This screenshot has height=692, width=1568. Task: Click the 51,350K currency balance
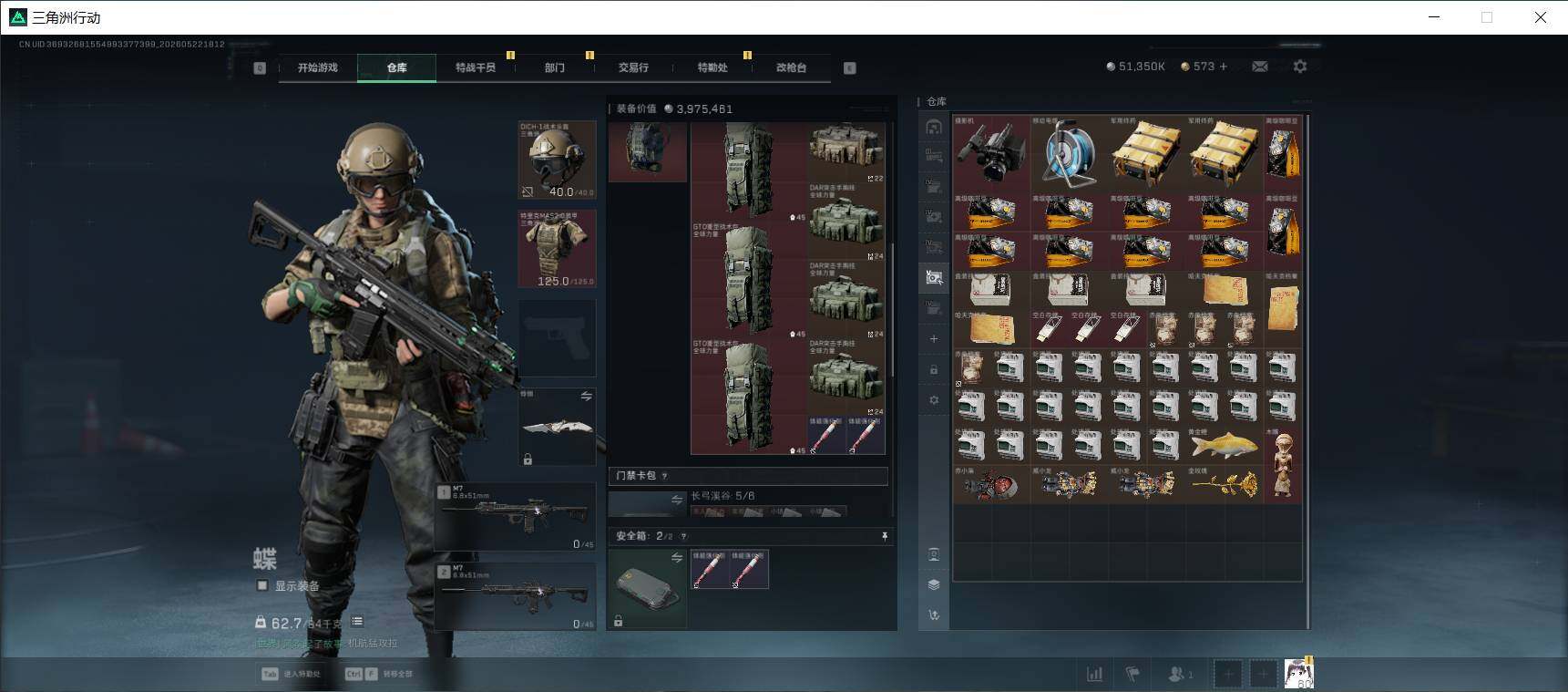pos(1135,67)
